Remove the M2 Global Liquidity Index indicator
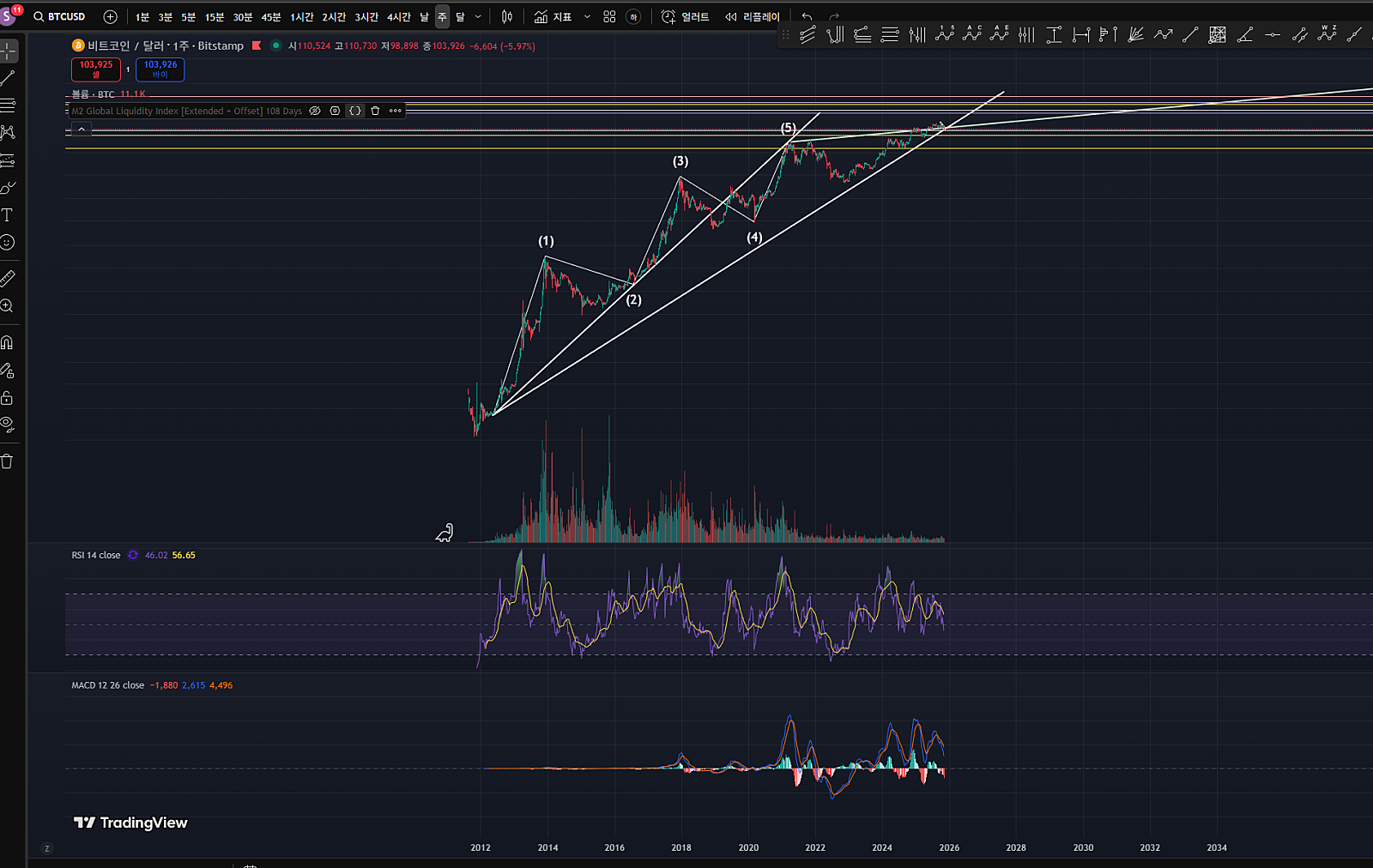 pyautogui.click(x=375, y=111)
